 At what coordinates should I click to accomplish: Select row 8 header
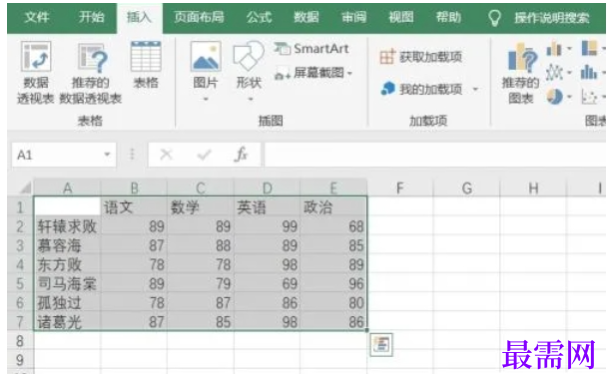point(20,341)
